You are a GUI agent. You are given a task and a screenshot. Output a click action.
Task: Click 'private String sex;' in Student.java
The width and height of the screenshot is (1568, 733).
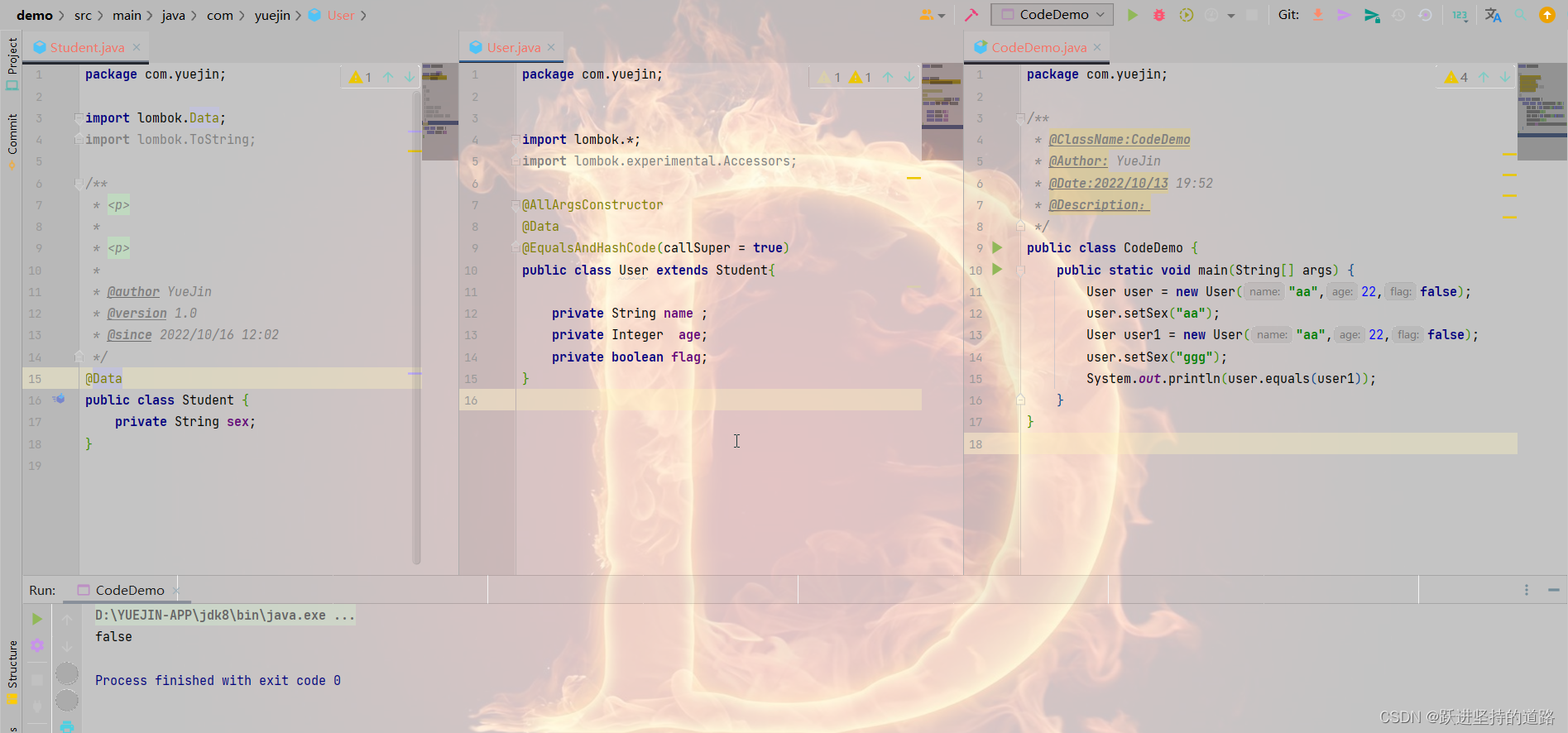pos(185,421)
